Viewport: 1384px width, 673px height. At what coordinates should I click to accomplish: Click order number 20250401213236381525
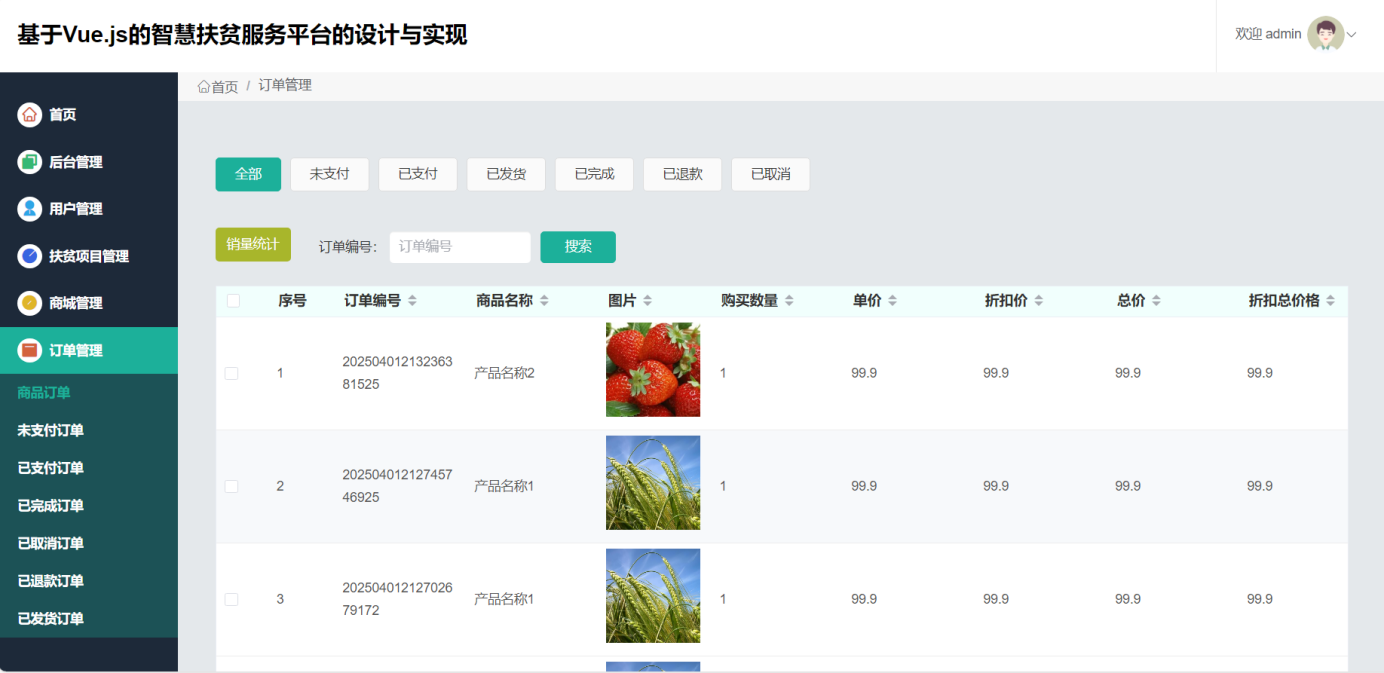397,373
